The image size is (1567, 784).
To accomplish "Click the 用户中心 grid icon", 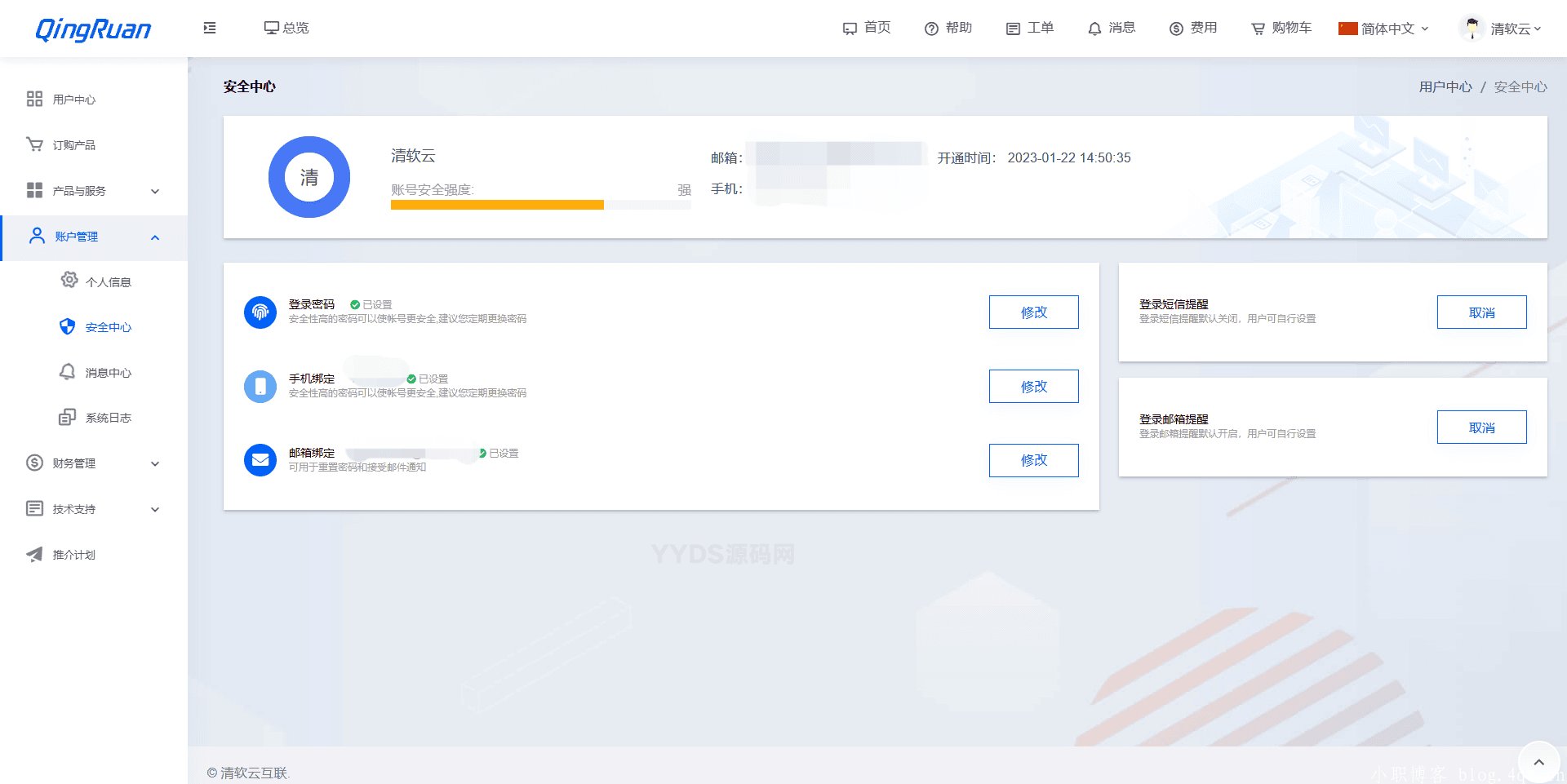I will (x=34, y=99).
